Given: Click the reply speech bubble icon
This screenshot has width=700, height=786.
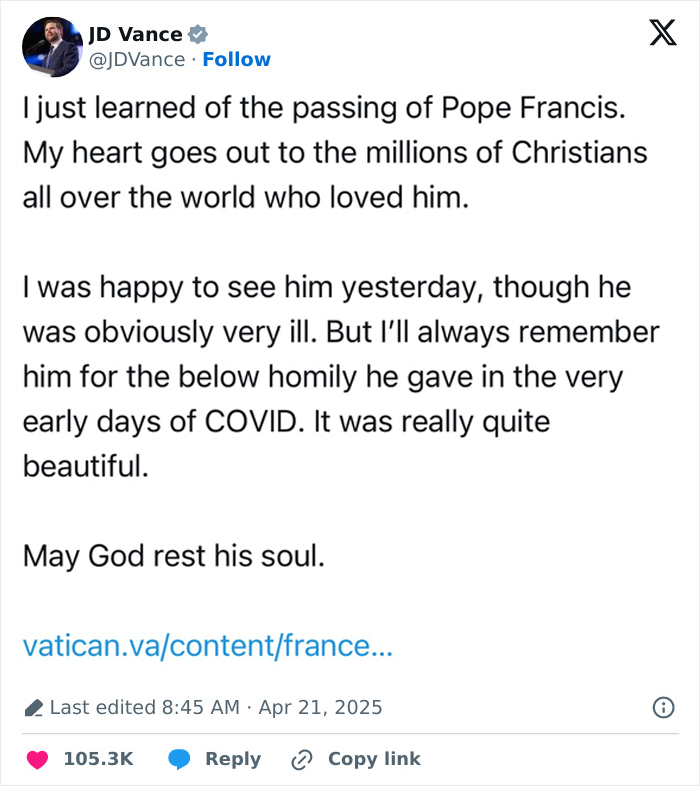Looking at the screenshot, I should pyautogui.click(x=179, y=760).
